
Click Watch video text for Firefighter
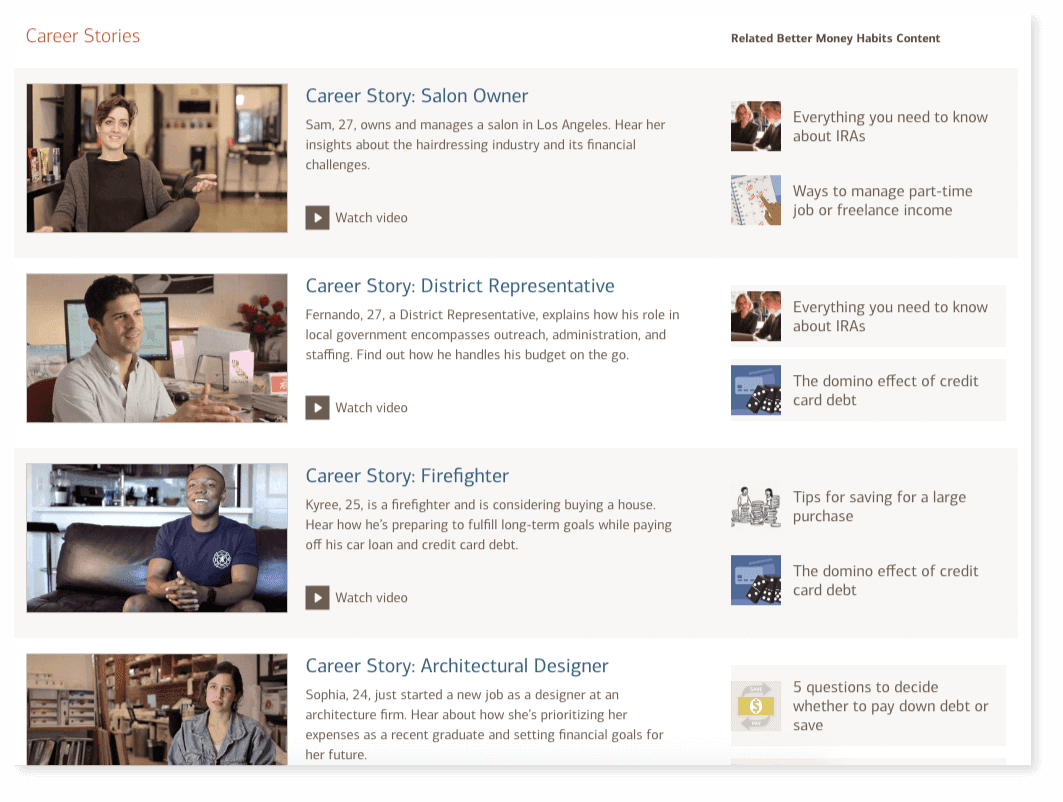[372, 597]
